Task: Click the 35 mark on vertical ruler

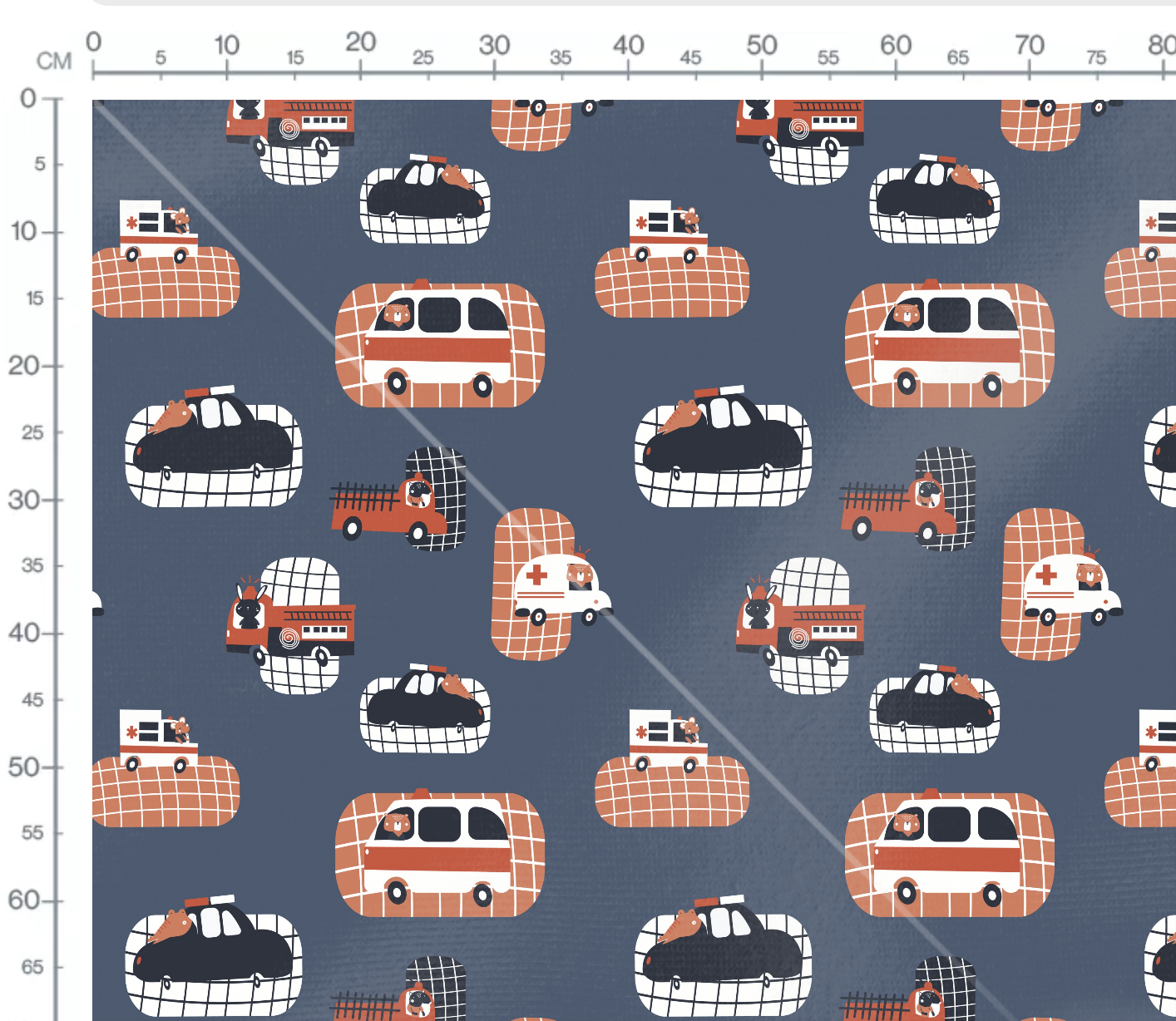Action: pos(32,565)
